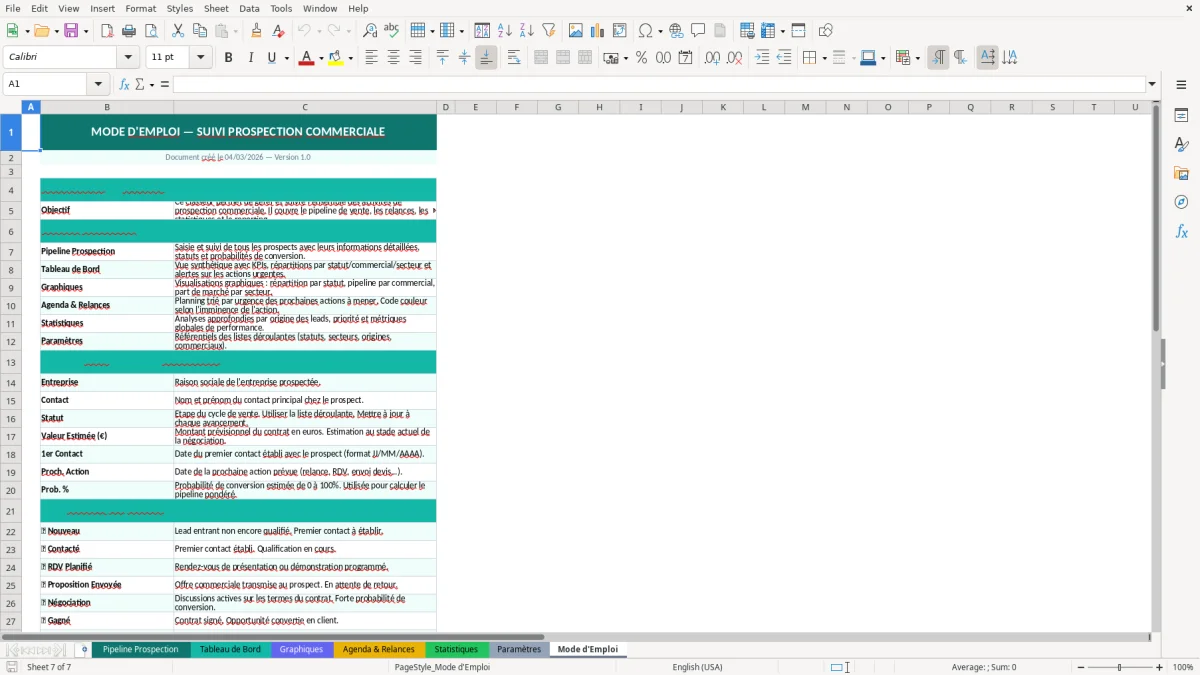Insert an image via toolbar icon
The height and width of the screenshot is (675, 1200).
pyautogui.click(x=577, y=31)
